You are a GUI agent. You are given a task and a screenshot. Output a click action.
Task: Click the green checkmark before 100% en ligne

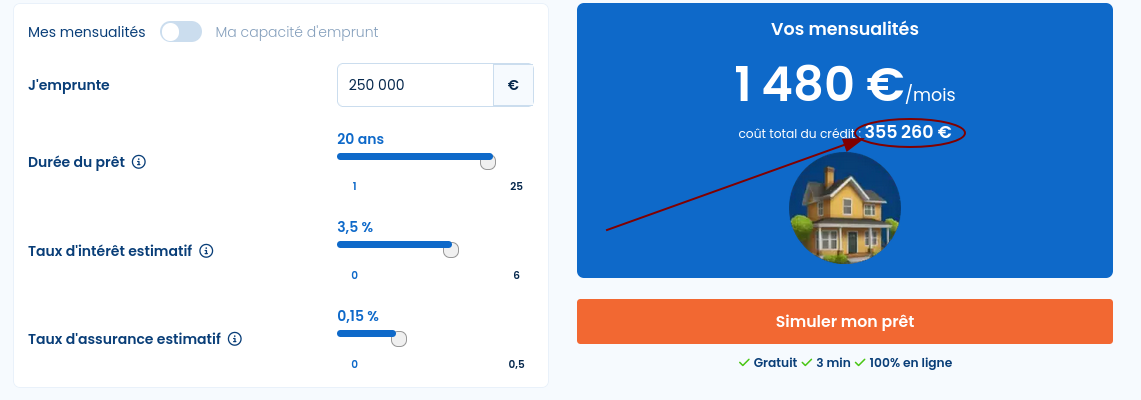tap(860, 363)
